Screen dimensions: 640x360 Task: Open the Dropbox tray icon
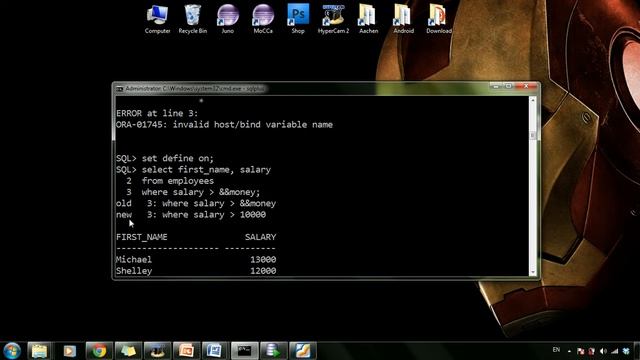click(626, 351)
